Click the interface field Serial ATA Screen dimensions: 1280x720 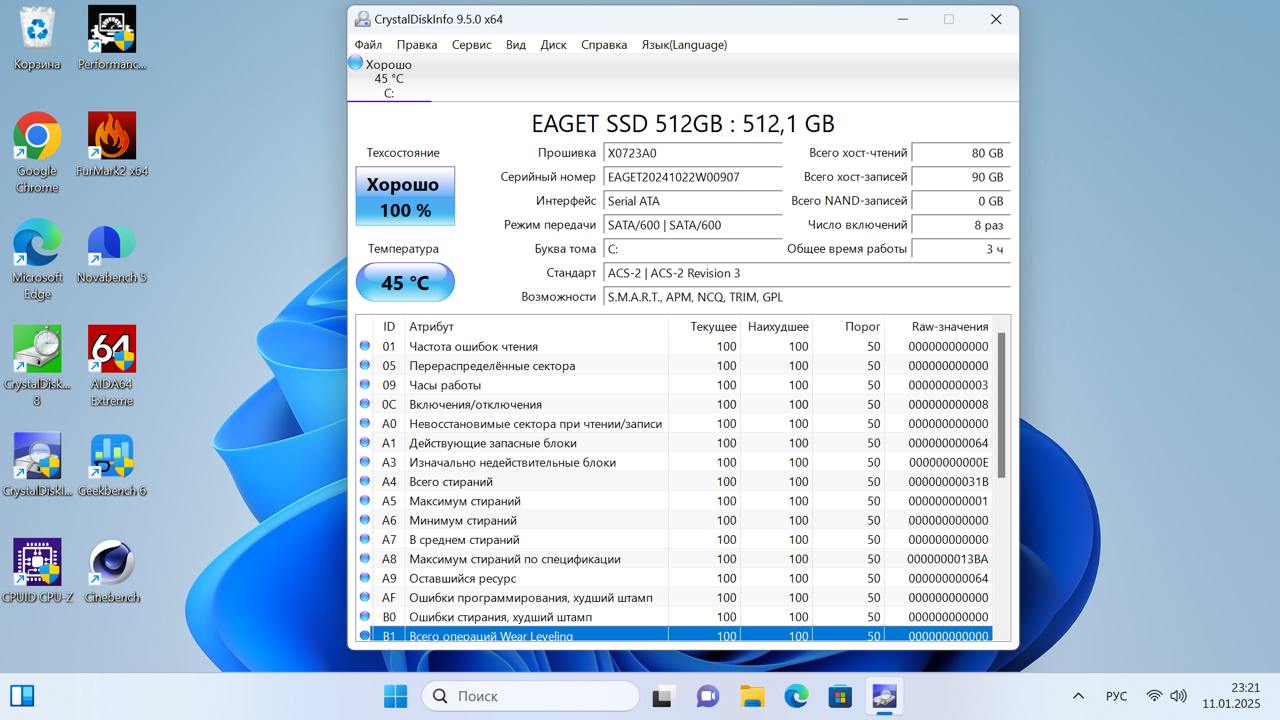click(x=693, y=201)
